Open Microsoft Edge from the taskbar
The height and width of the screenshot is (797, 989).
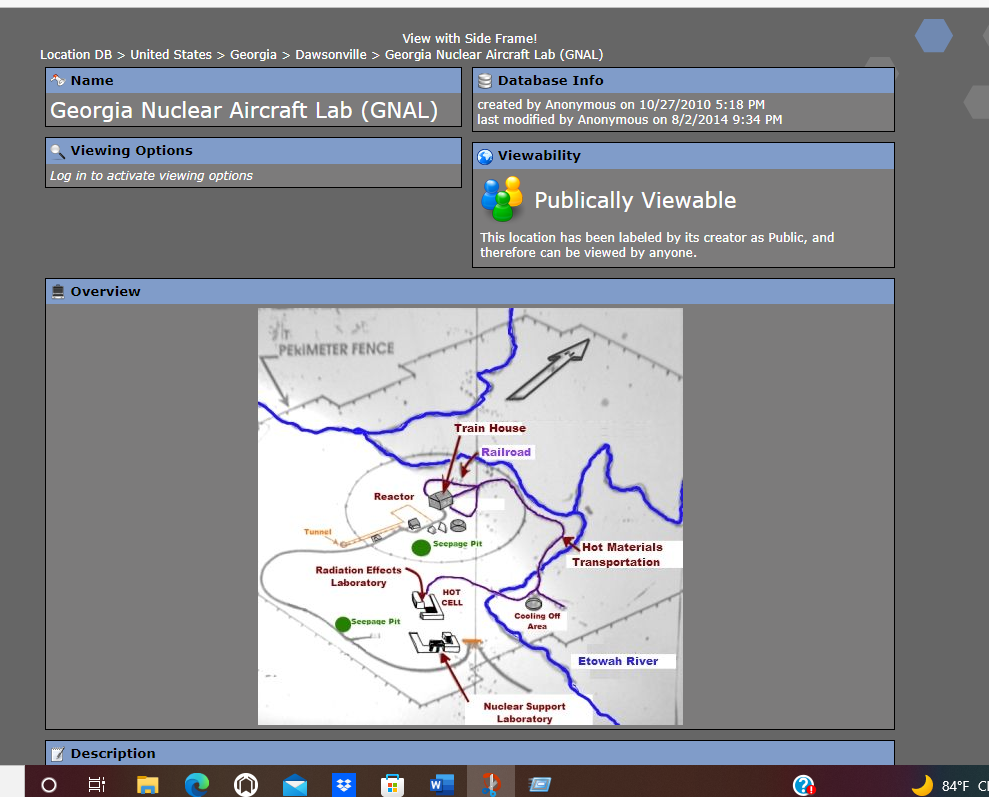pos(197,785)
